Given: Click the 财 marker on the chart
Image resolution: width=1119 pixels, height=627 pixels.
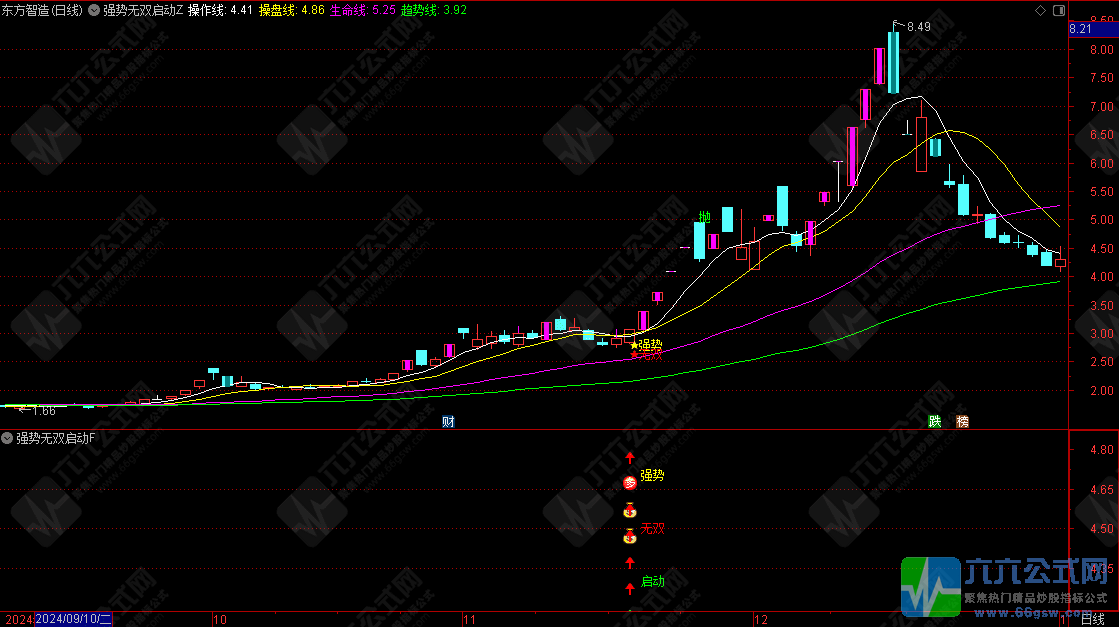Looking at the screenshot, I should pyautogui.click(x=448, y=421).
